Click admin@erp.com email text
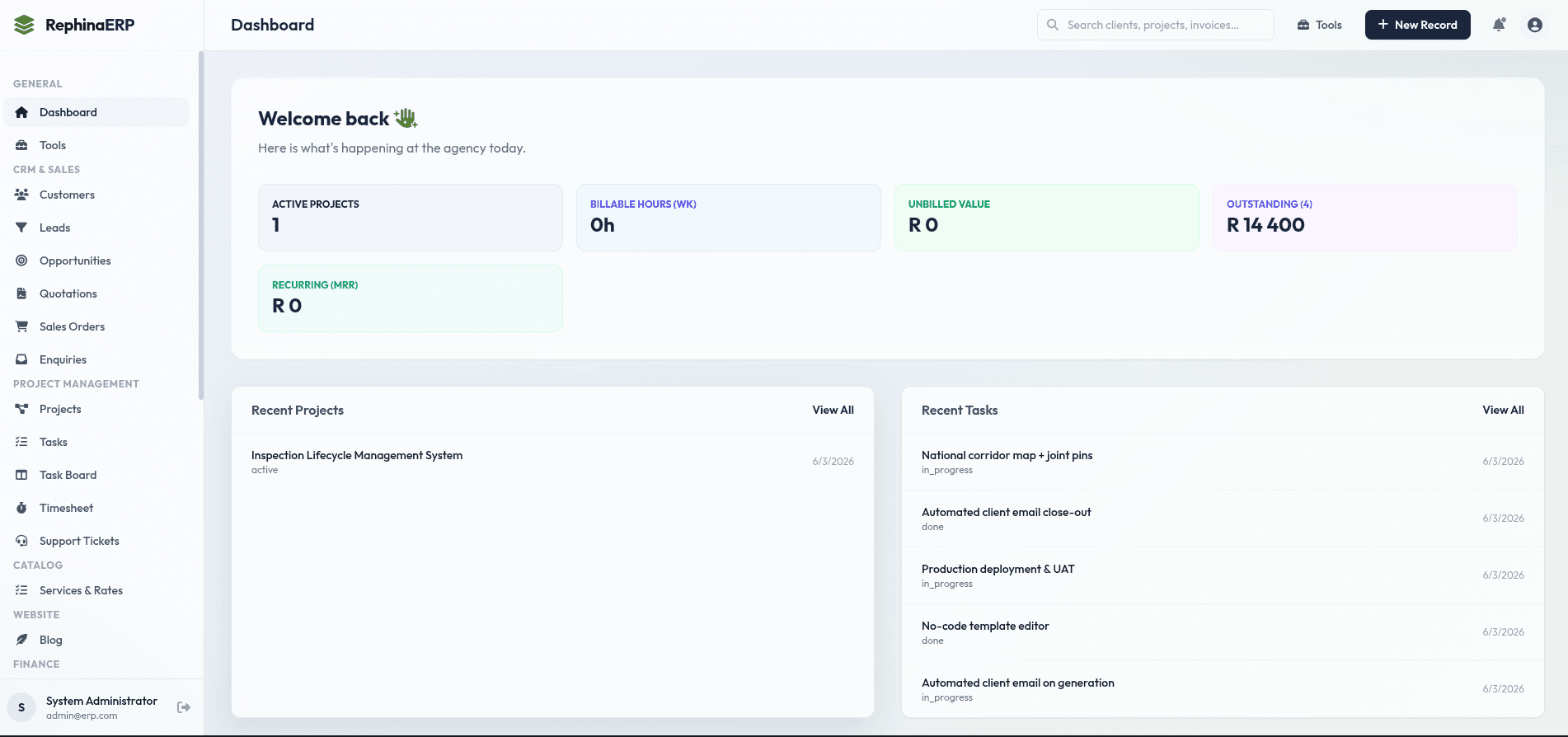The width and height of the screenshot is (1568, 737). coord(82,716)
